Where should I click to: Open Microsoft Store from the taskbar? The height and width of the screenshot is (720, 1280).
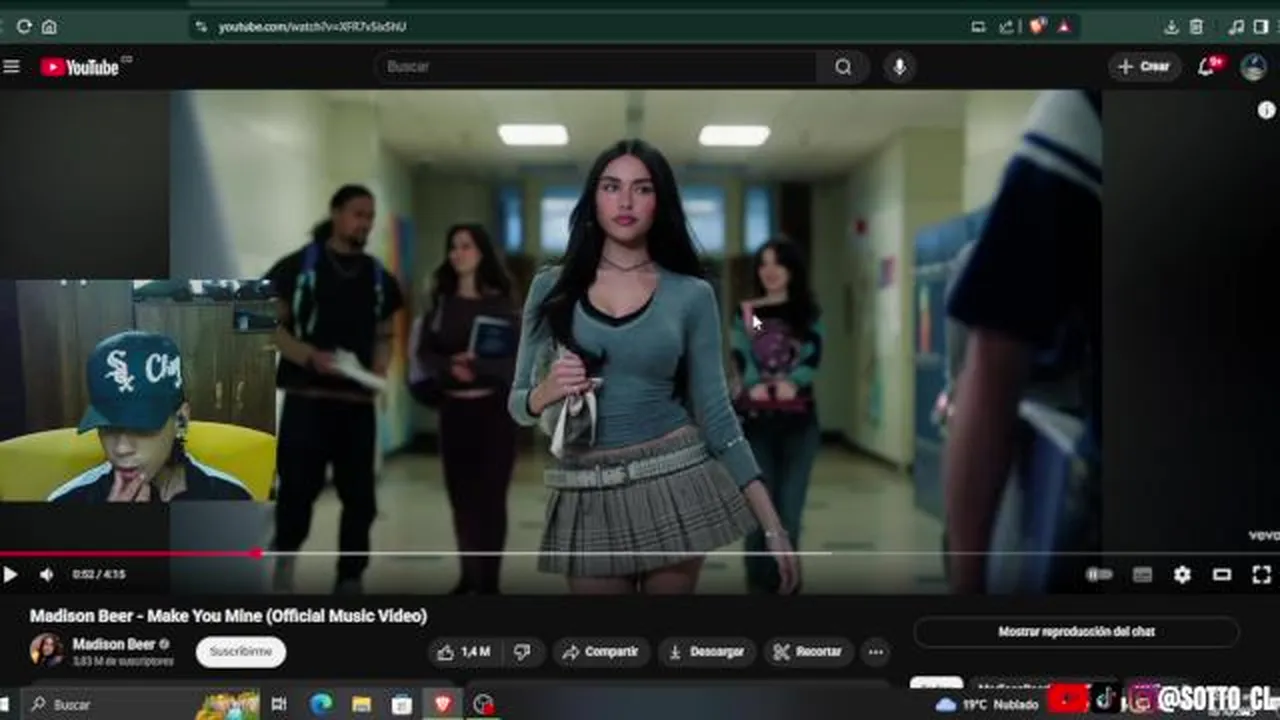click(402, 705)
